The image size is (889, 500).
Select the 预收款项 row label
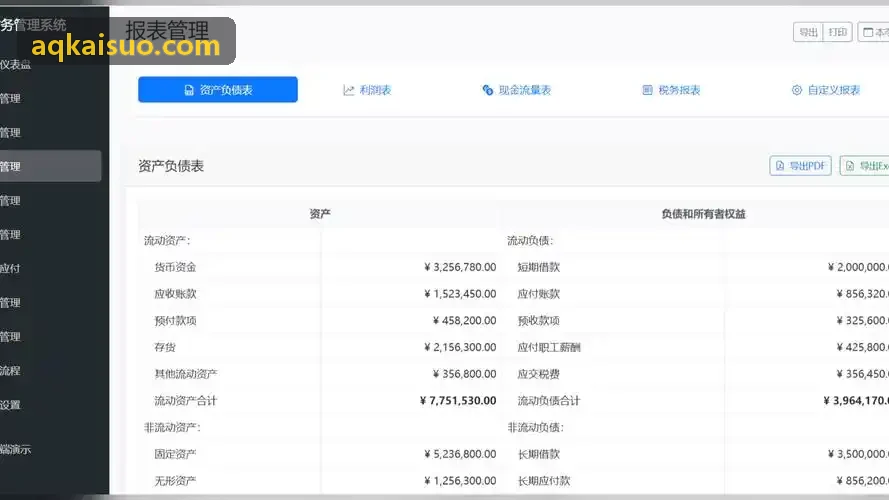539,320
